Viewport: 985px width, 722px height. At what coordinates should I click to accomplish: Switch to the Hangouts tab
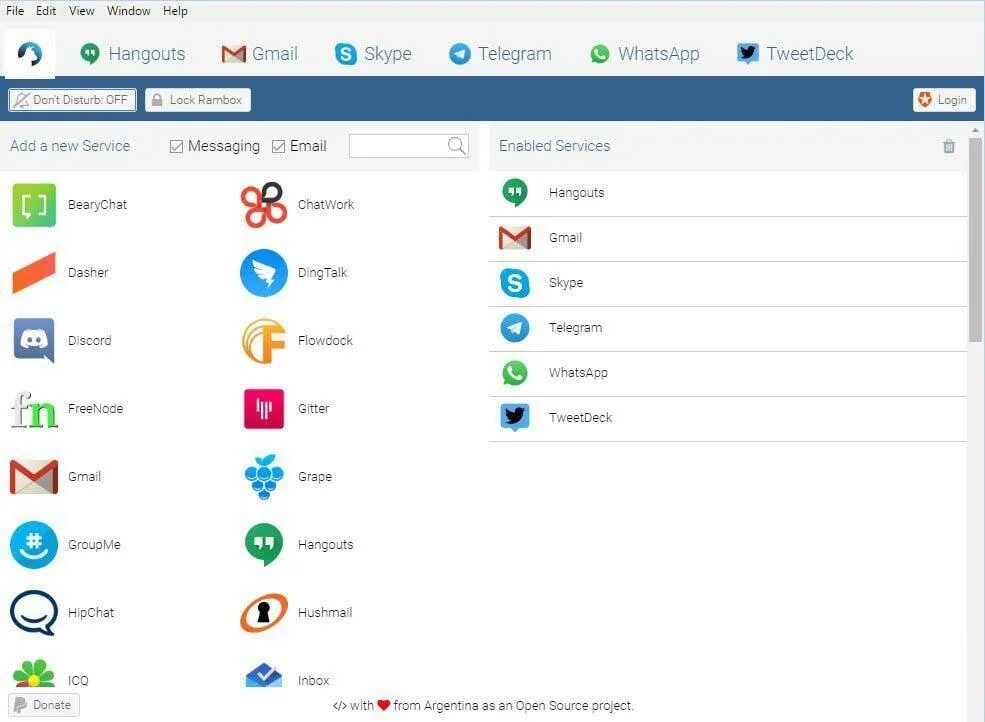tap(133, 53)
